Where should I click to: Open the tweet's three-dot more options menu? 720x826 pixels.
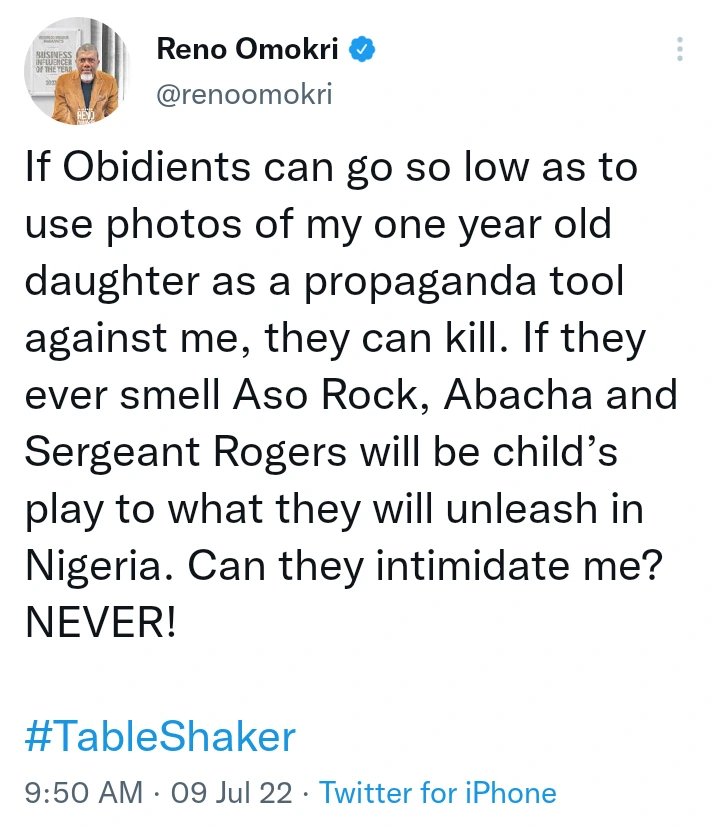pos(680,49)
